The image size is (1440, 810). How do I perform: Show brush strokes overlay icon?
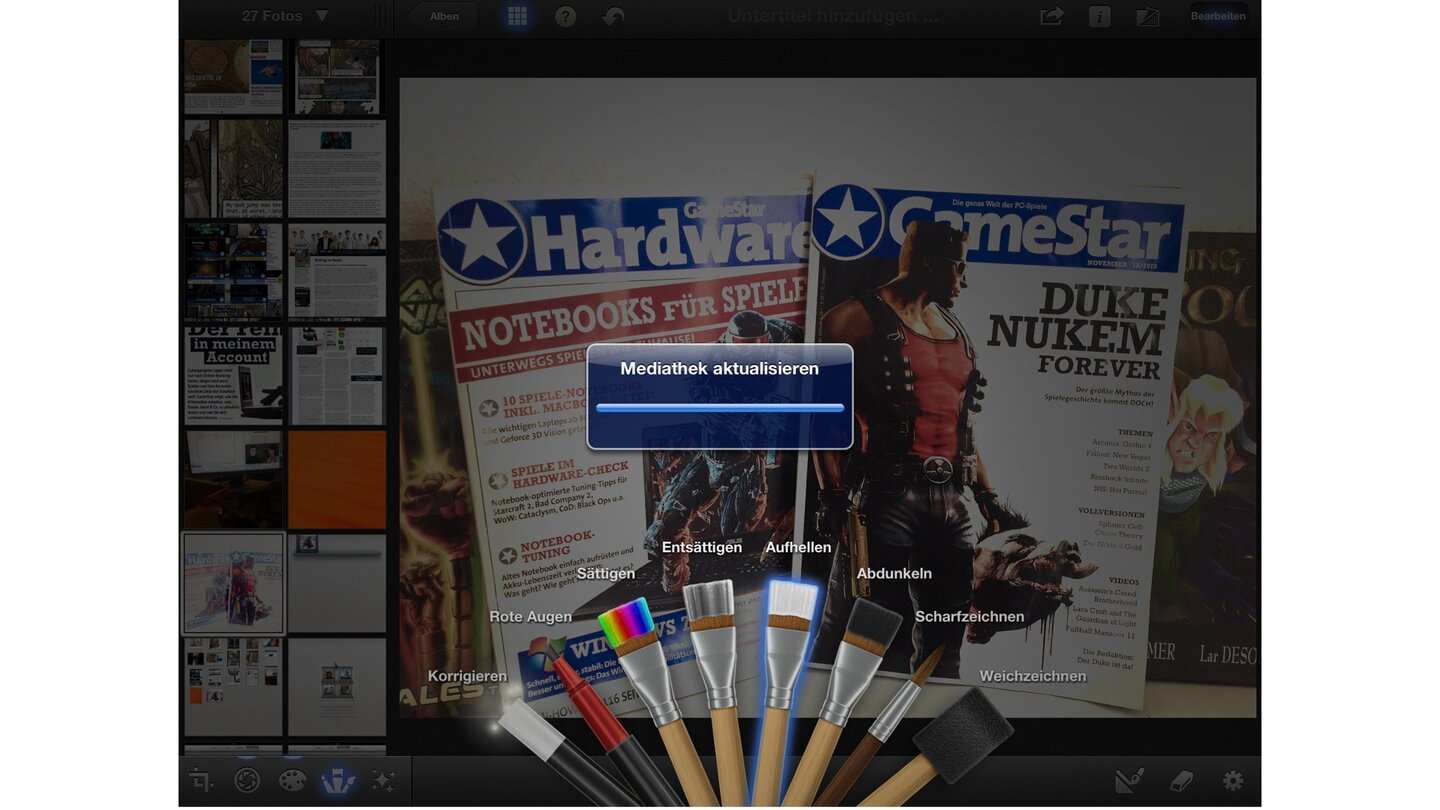click(x=1131, y=781)
